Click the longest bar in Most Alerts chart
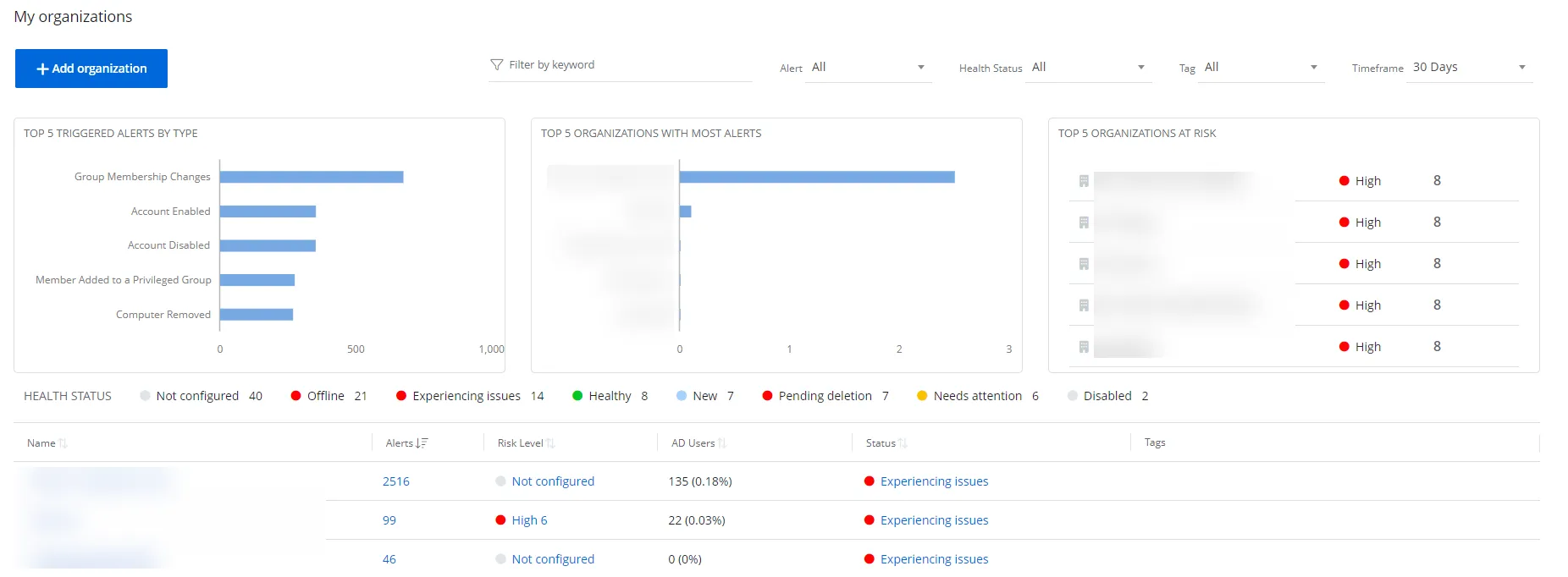1568x577 pixels. point(817,177)
